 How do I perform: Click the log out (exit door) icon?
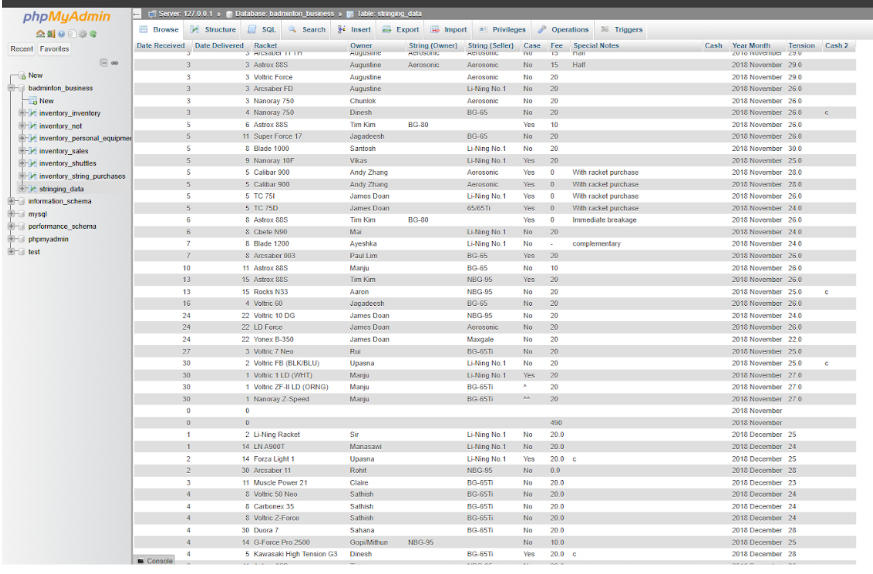(x=51, y=34)
